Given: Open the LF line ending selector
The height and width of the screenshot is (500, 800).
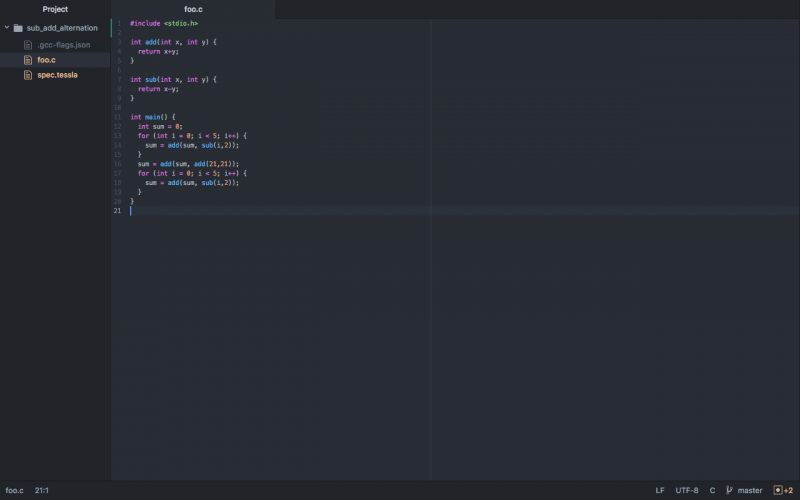Looking at the screenshot, I should pyautogui.click(x=659, y=491).
